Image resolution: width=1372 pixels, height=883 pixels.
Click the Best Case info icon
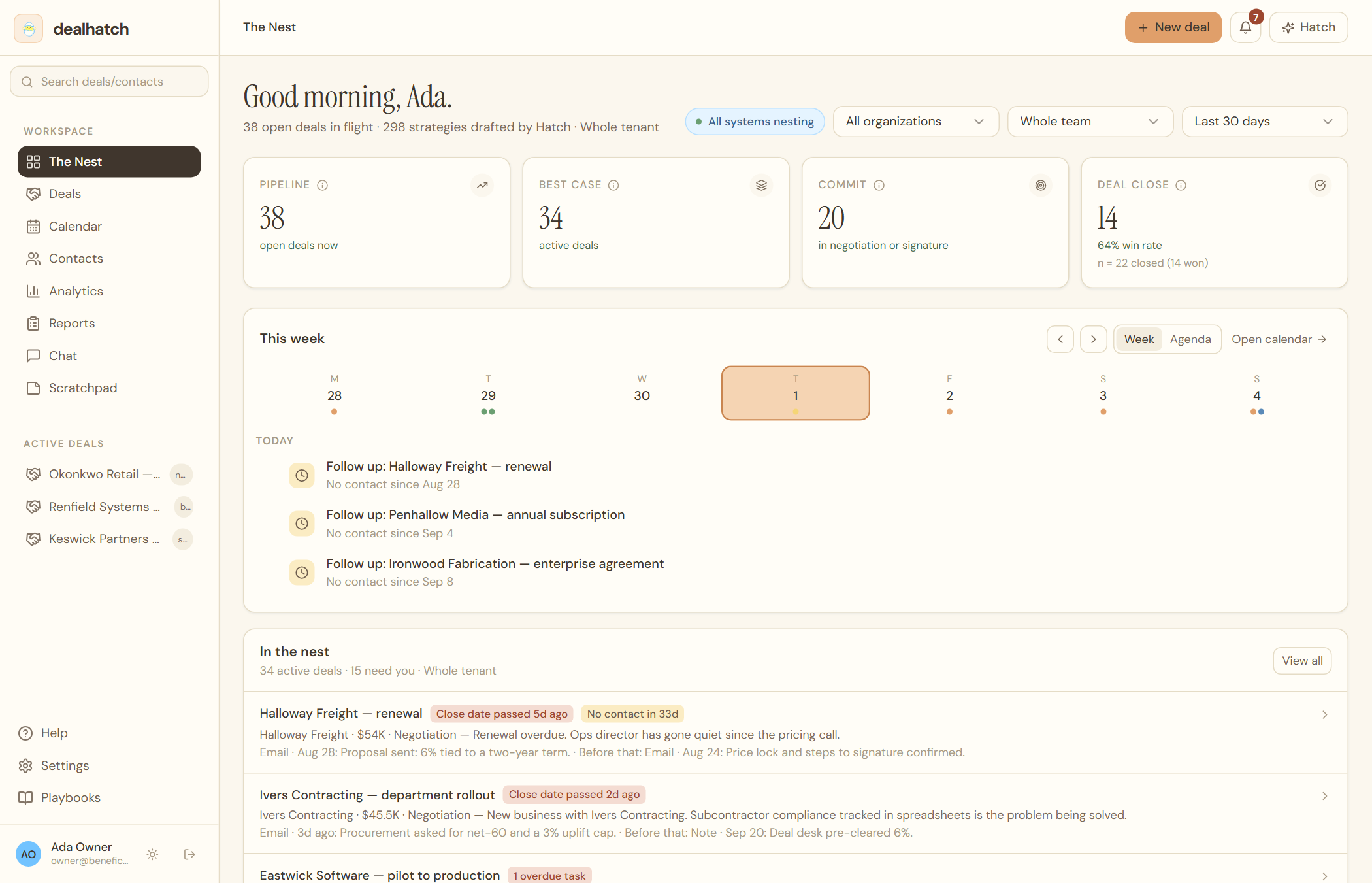[613, 185]
